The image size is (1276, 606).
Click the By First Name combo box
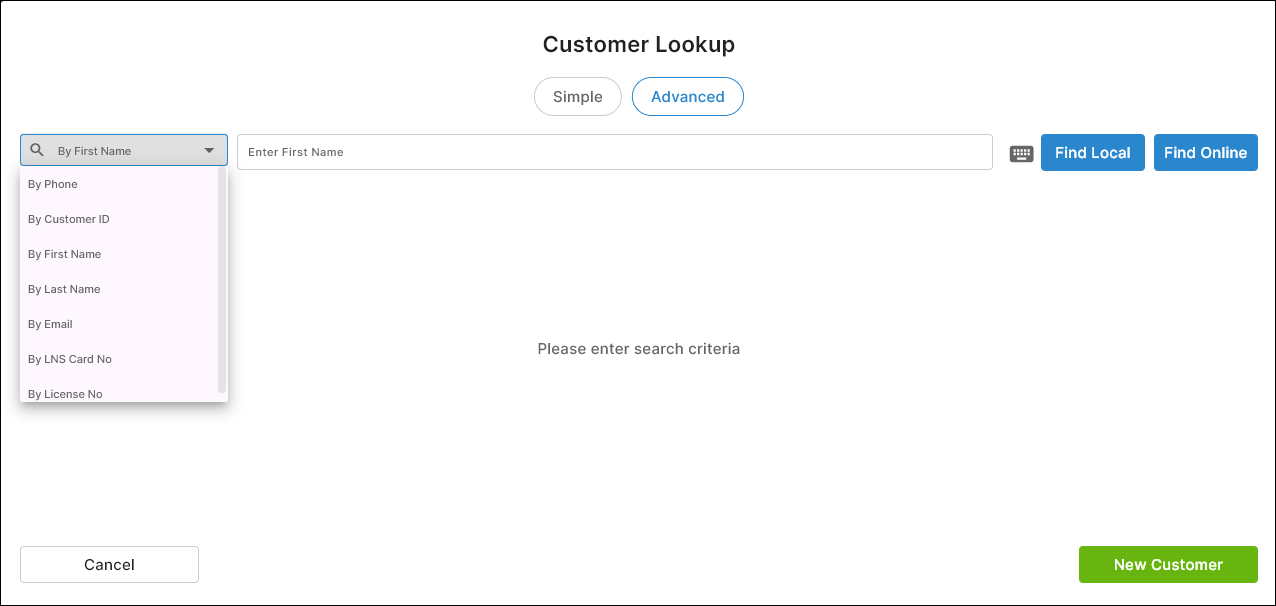click(124, 151)
